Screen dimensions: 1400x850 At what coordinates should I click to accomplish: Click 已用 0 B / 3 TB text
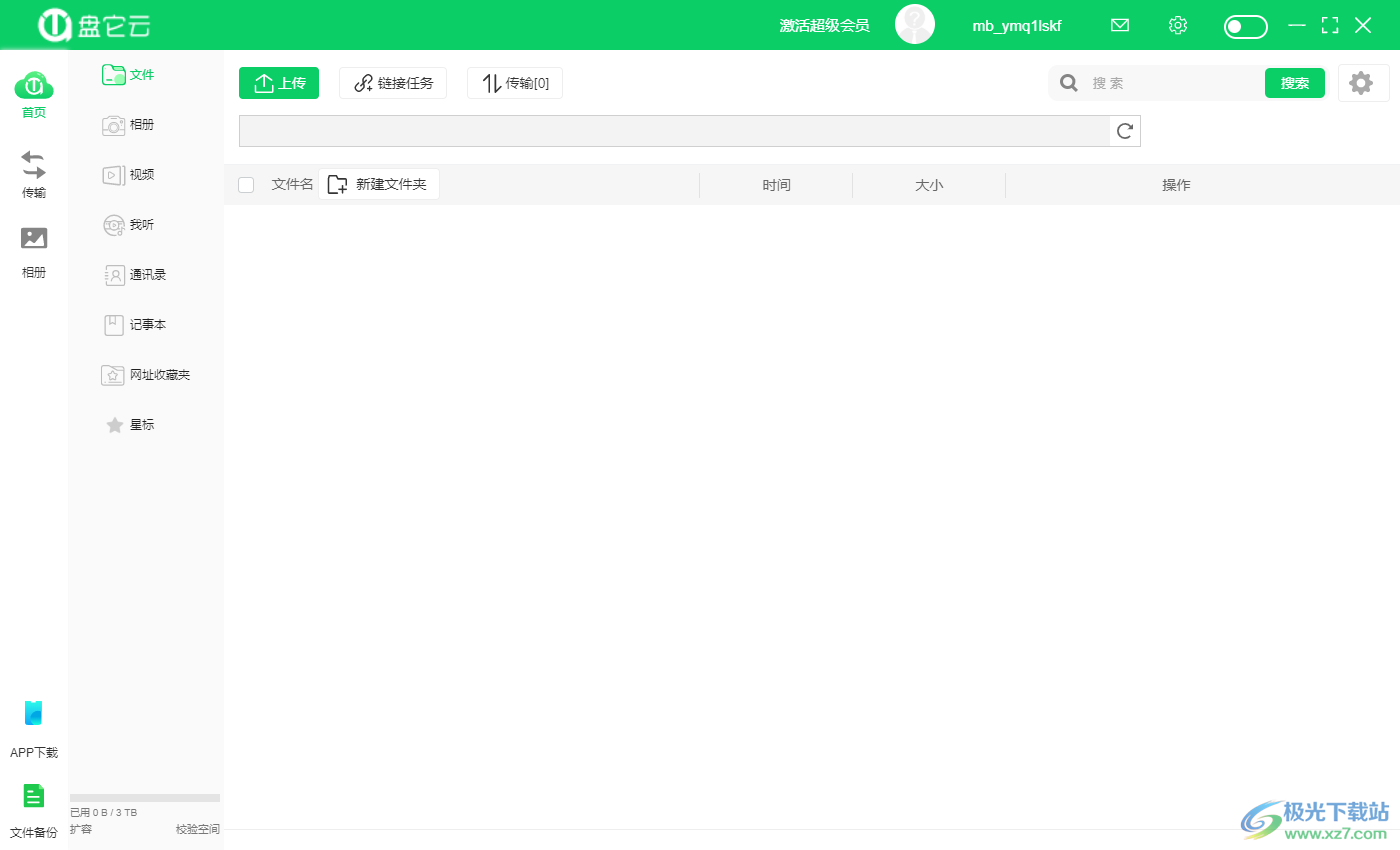[104, 813]
